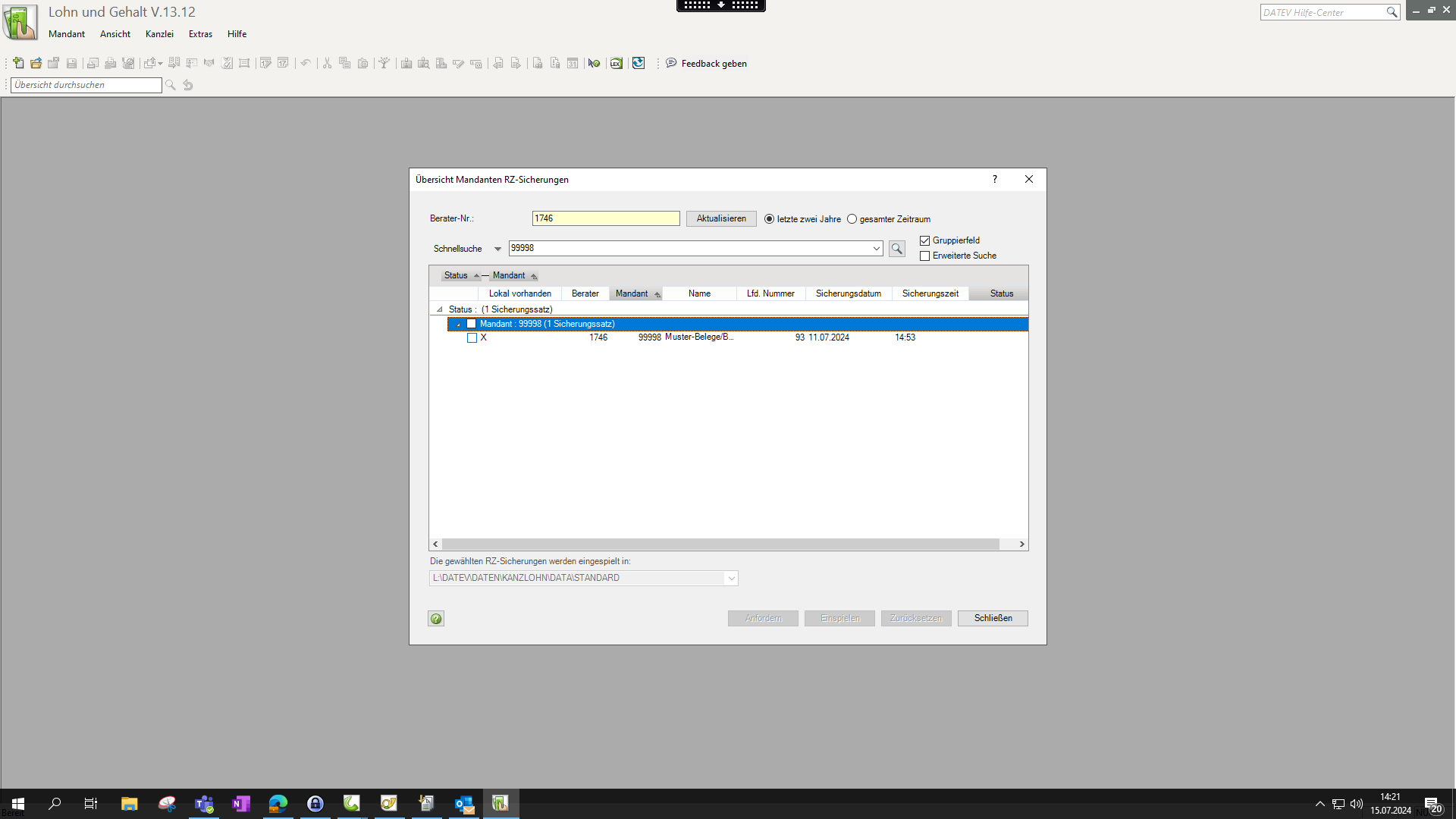Image resolution: width=1456 pixels, height=819 pixels.
Task: Open the LEXinform toolbar icon
Action: [x=617, y=63]
